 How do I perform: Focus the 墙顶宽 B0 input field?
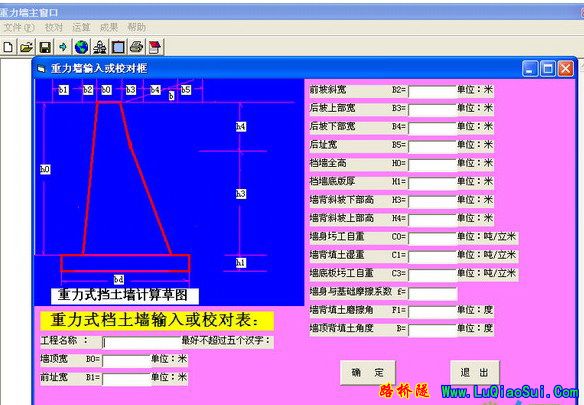point(127,361)
